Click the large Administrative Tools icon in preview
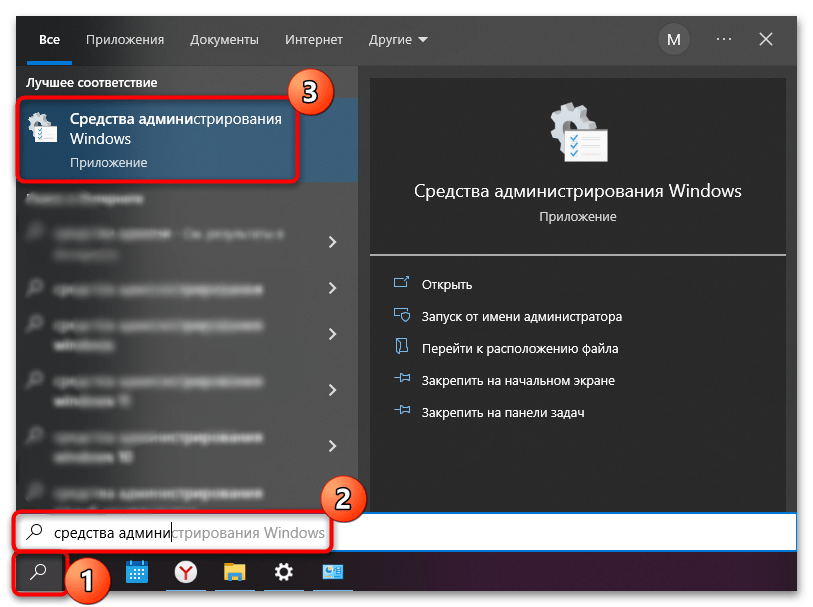Viewport: 813px width, 607px height. point(578,134)
